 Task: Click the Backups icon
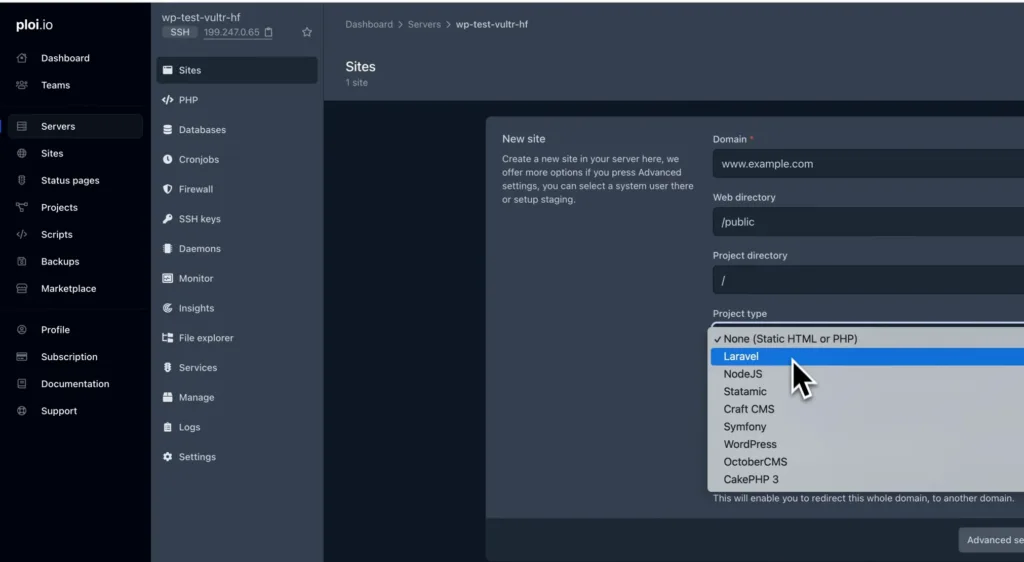[x=22, y=261]
